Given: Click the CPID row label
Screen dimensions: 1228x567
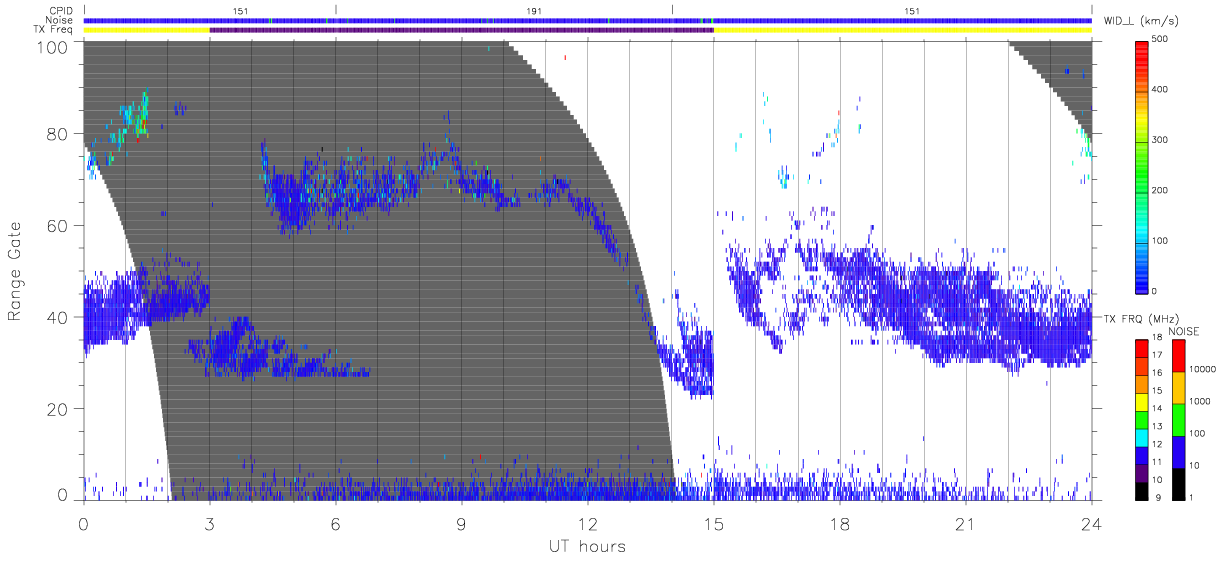Looking at the screenshot, I should [62, 10].
